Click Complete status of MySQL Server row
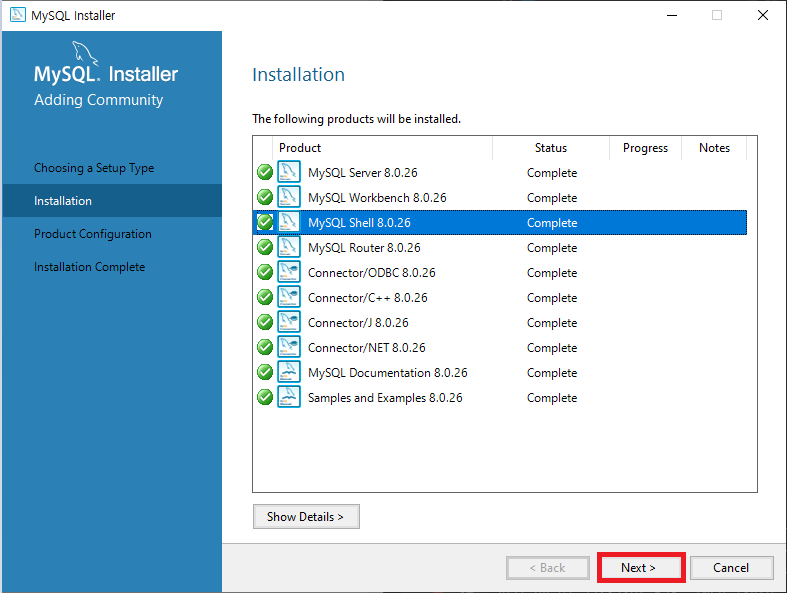Image resolution: width=788 pixels, height=593 pixels. [x=552, y=173]
